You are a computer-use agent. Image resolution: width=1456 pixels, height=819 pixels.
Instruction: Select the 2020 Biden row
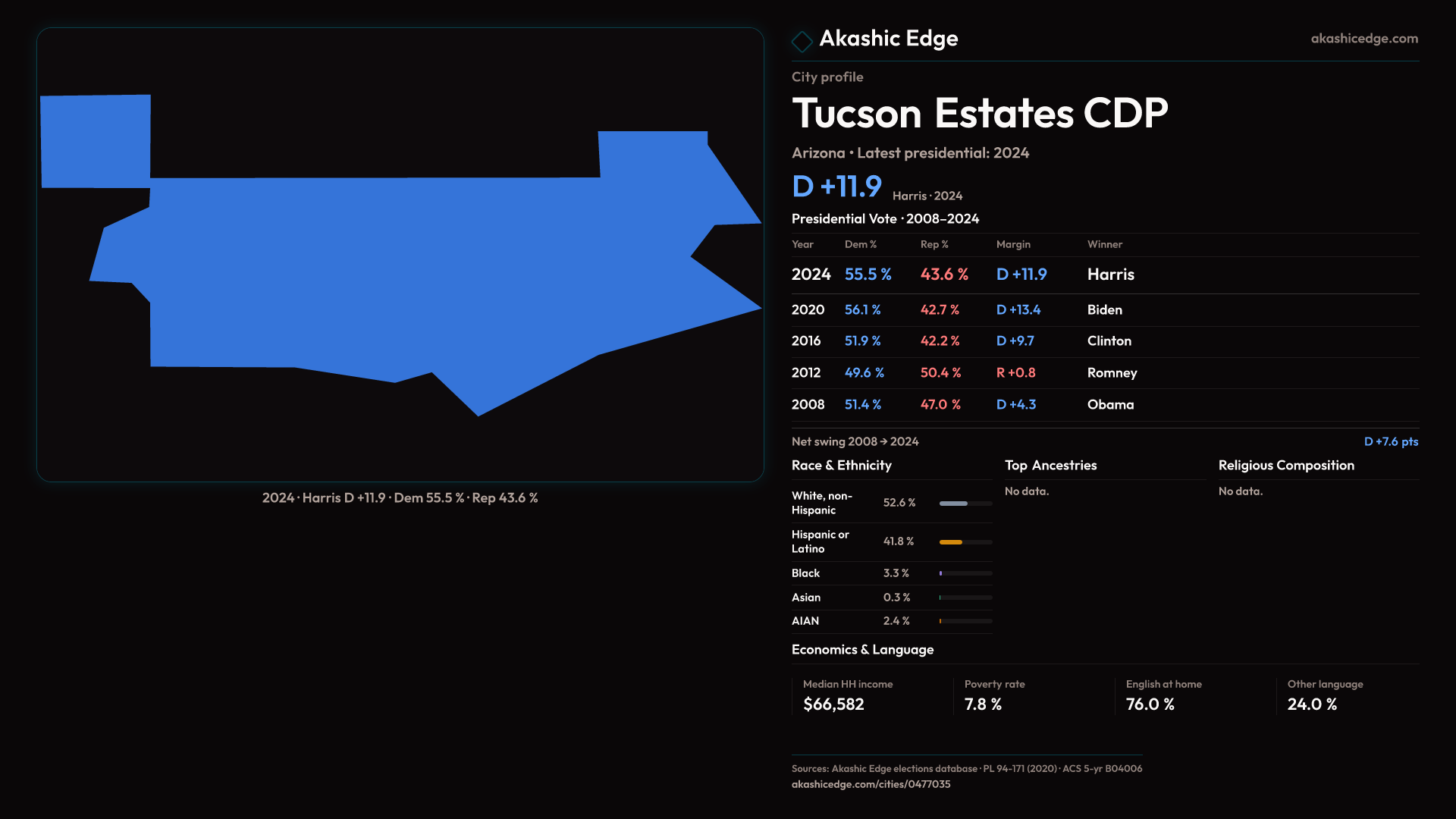tap(1104, 310)
